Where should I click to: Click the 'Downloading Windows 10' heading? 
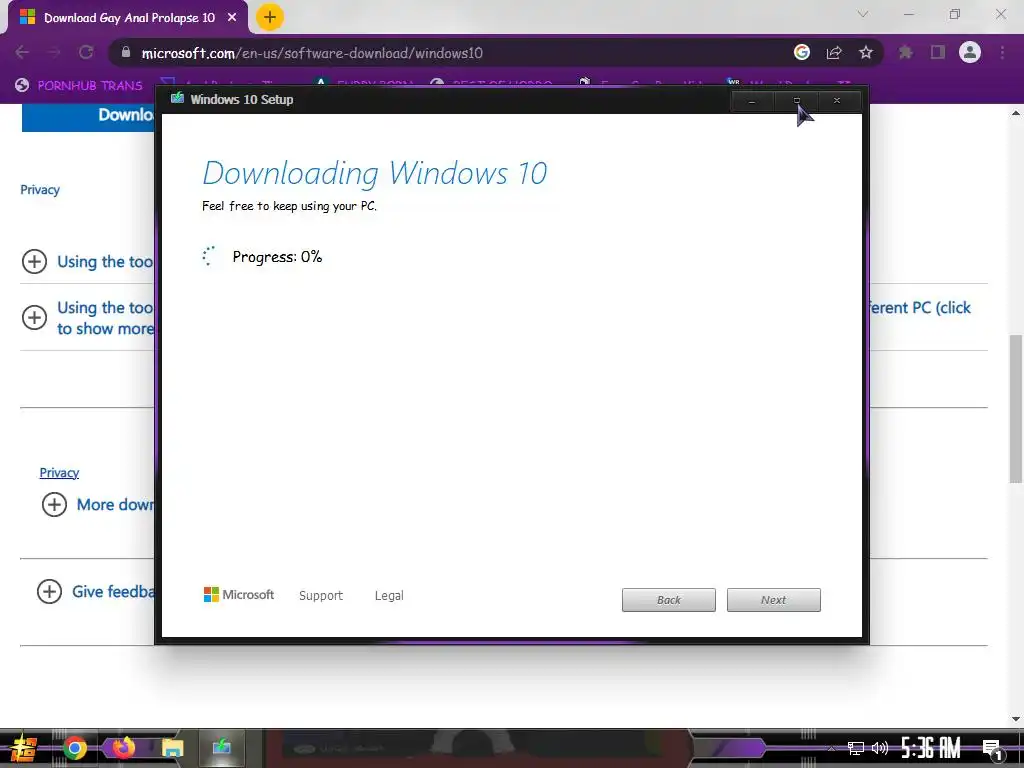coord(374,173)
